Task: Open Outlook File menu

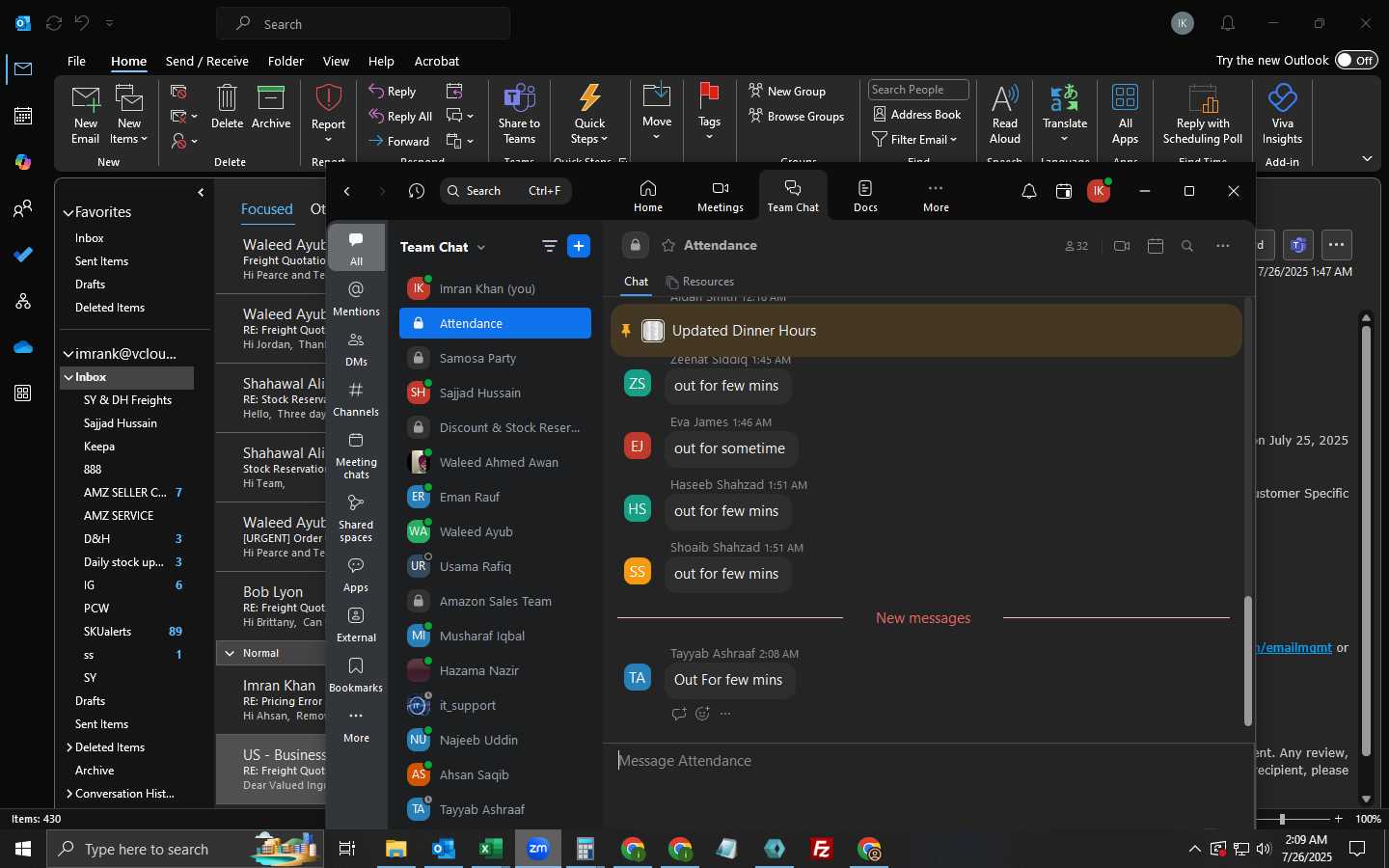Action: [x=76, y=61]
